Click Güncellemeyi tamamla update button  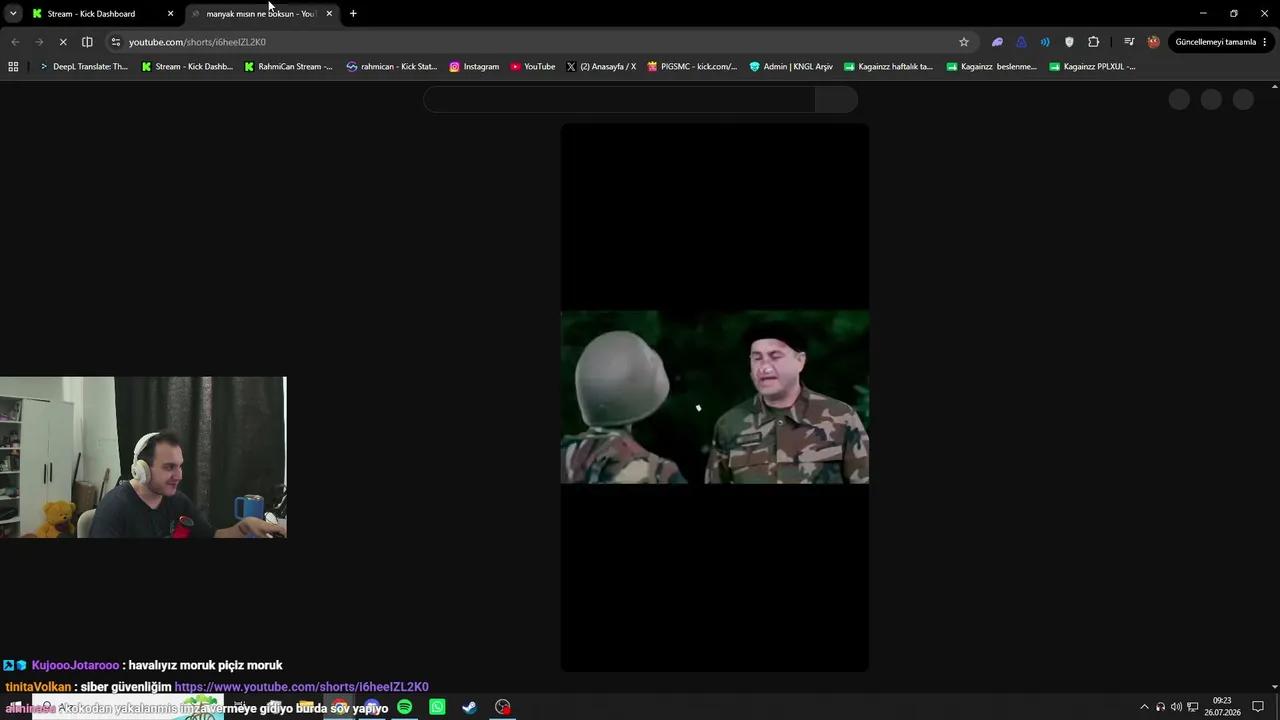point(1215,42)
